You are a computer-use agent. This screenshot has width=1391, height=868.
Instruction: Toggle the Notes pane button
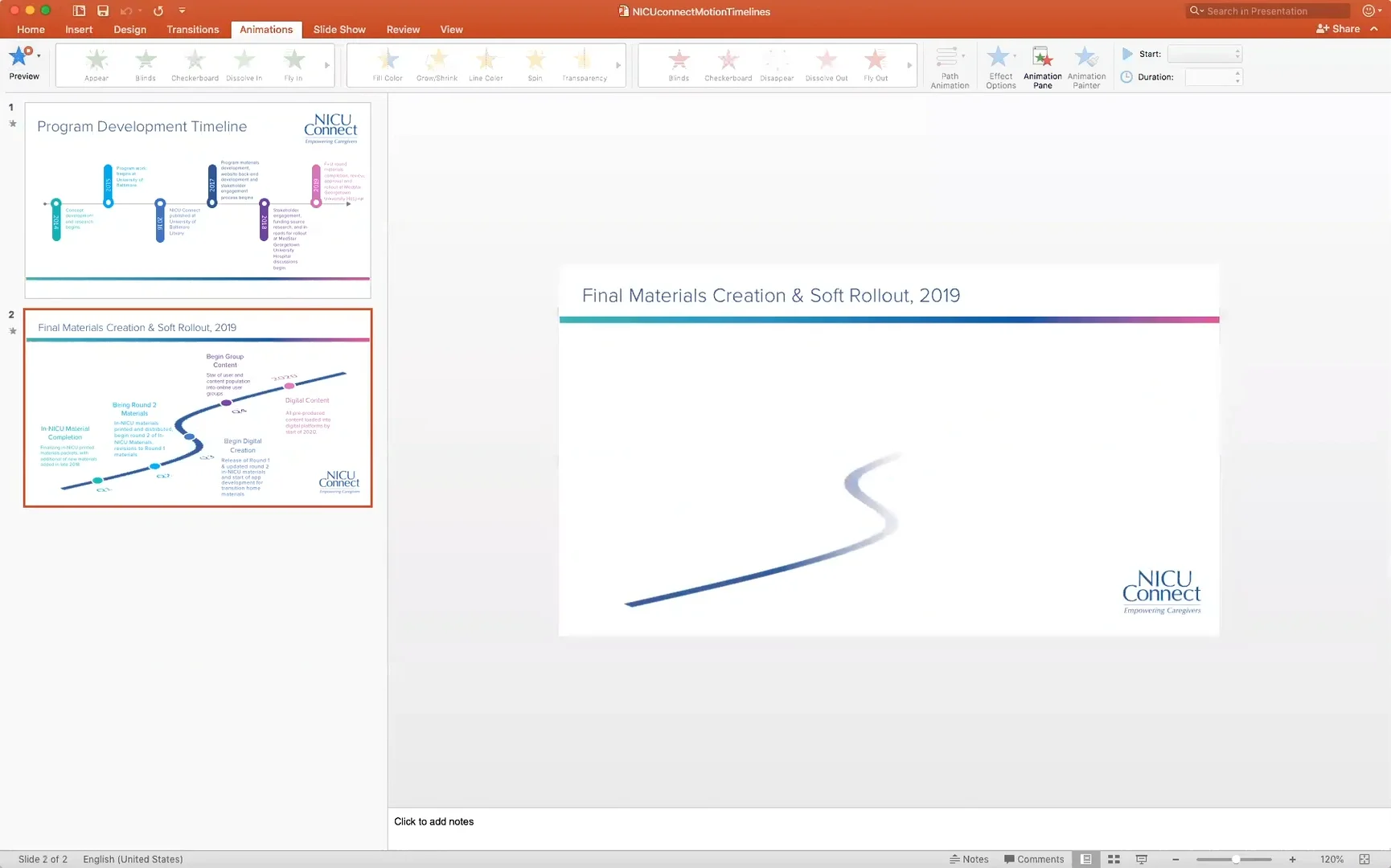coord(969,859)
